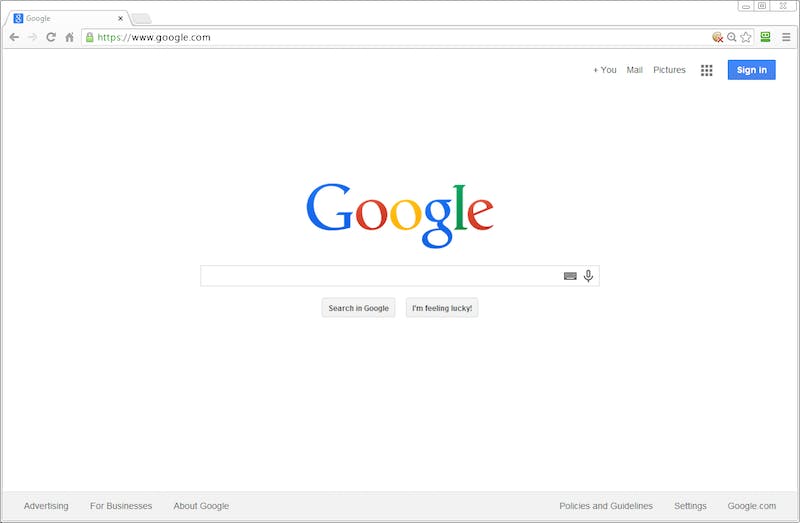Click the Sign in button

752,70
